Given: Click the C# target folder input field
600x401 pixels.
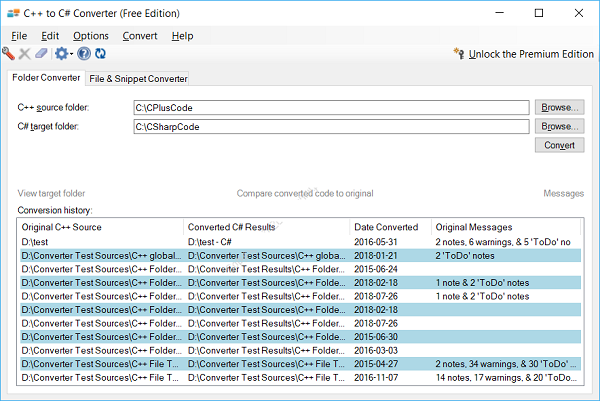Looking at the screenshot, I should pos(331,127).
